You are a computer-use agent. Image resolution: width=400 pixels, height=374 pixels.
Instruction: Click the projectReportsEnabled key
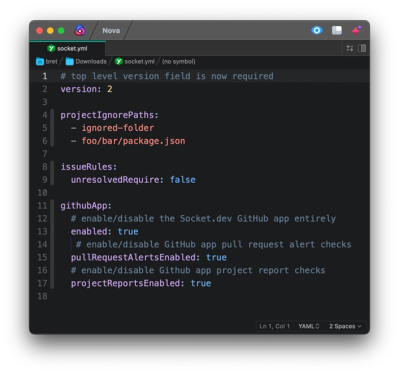click(x=125, y=283)
